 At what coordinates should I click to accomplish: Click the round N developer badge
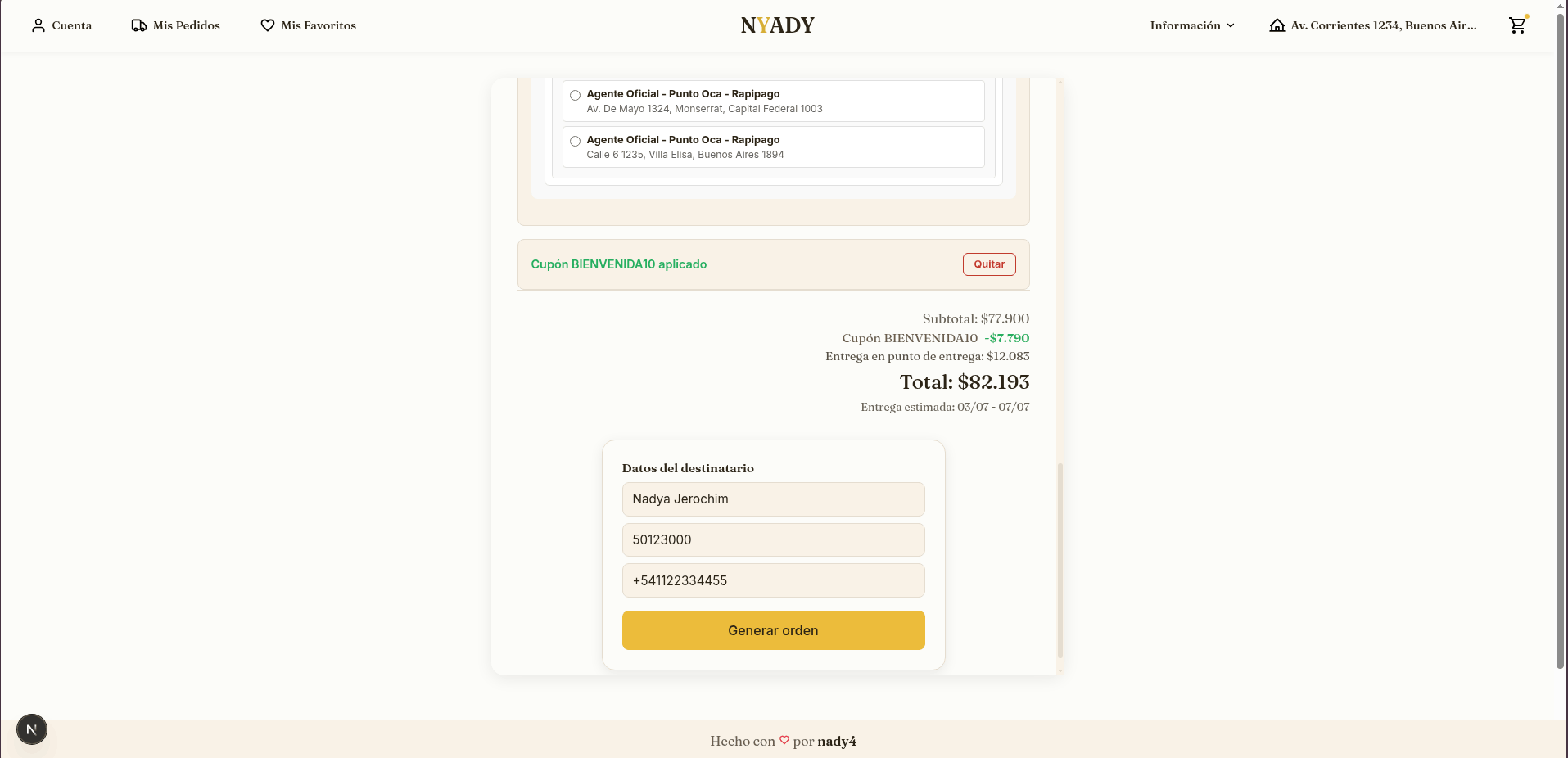coord(32,729)
